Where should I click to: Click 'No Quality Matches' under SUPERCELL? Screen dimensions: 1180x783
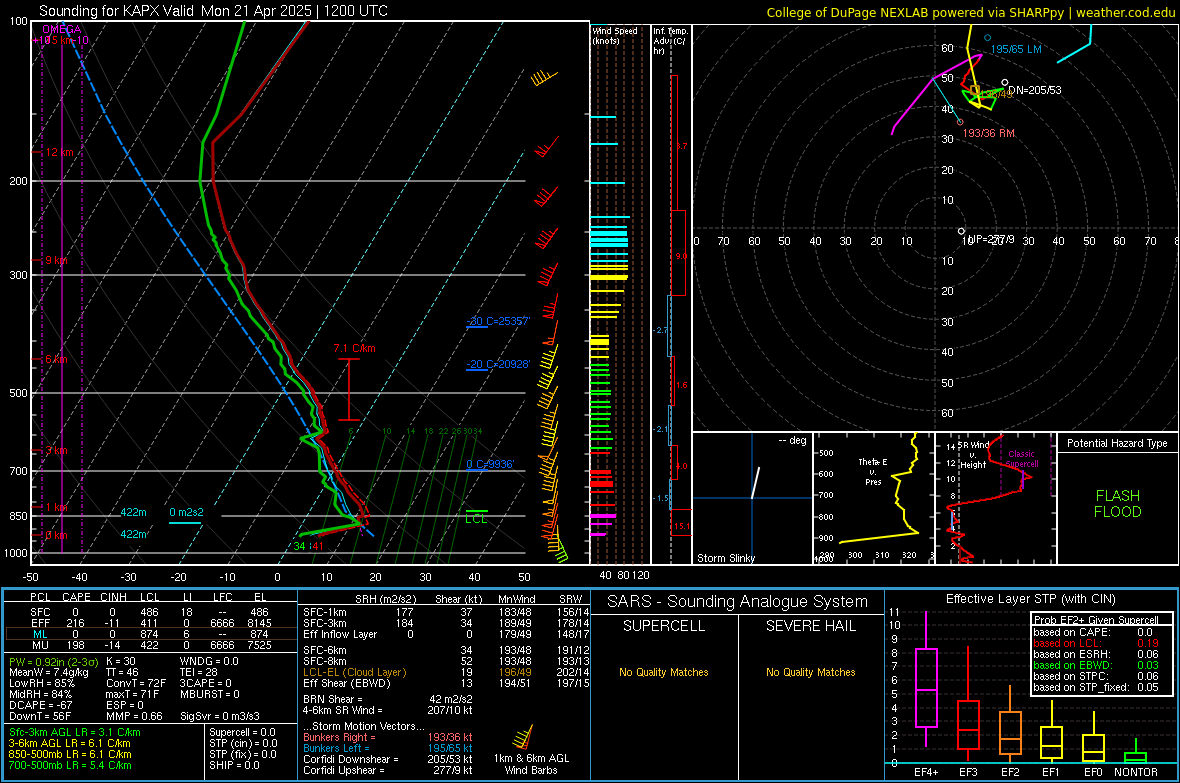[664, 672]
